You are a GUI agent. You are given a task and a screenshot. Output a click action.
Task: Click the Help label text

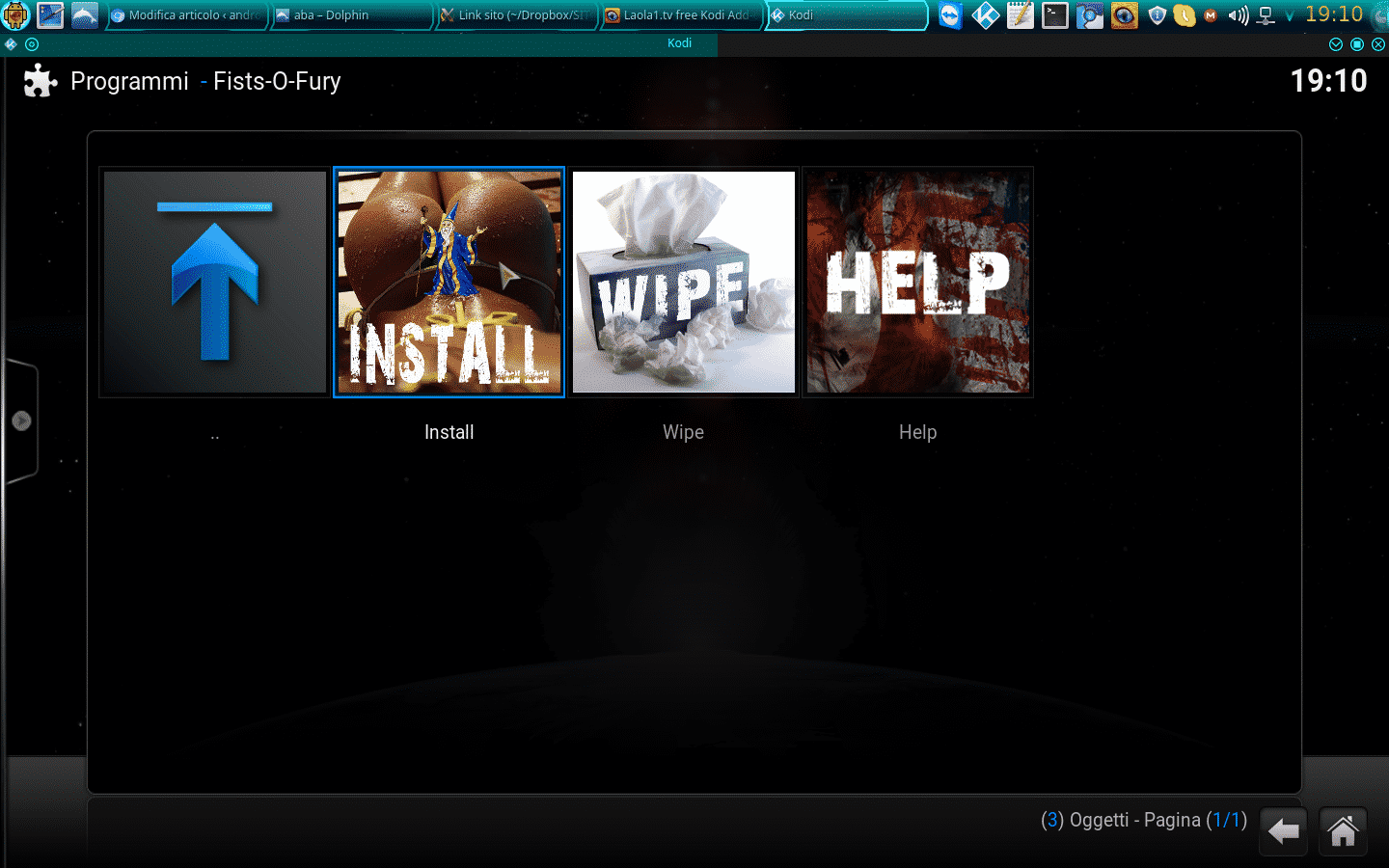click(918, 432)
